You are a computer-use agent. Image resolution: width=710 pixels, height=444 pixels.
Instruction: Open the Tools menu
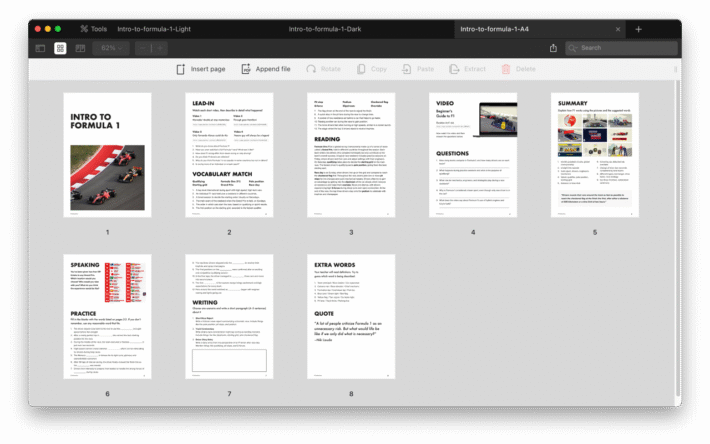pyautogui.click(x=94, y=29)
